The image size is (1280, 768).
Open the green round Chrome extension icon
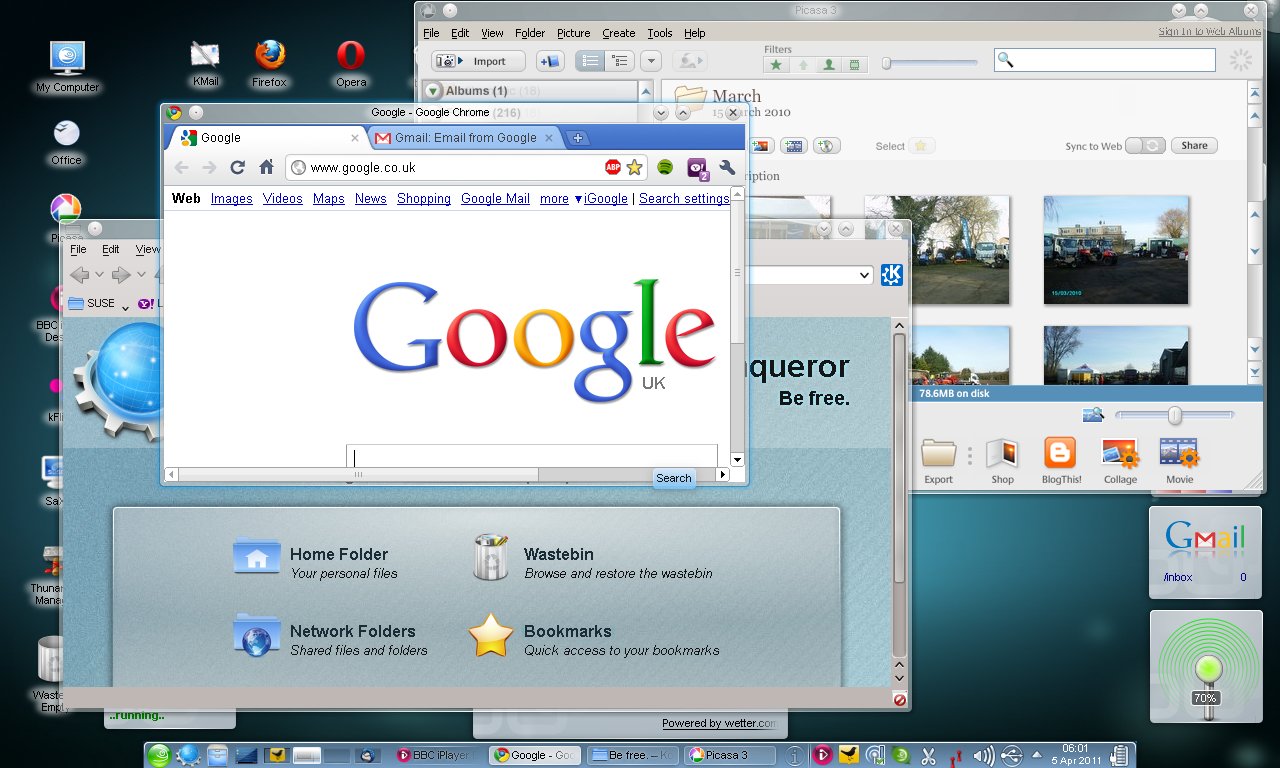pos(665,167)
